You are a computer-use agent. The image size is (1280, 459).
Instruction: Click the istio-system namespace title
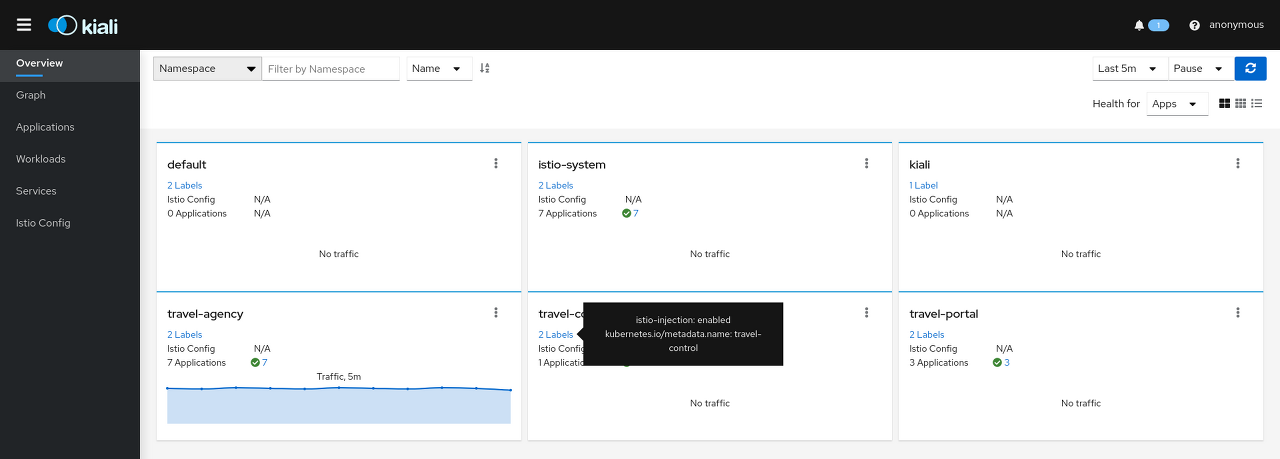pyautogui.click(x=572, y=164)
